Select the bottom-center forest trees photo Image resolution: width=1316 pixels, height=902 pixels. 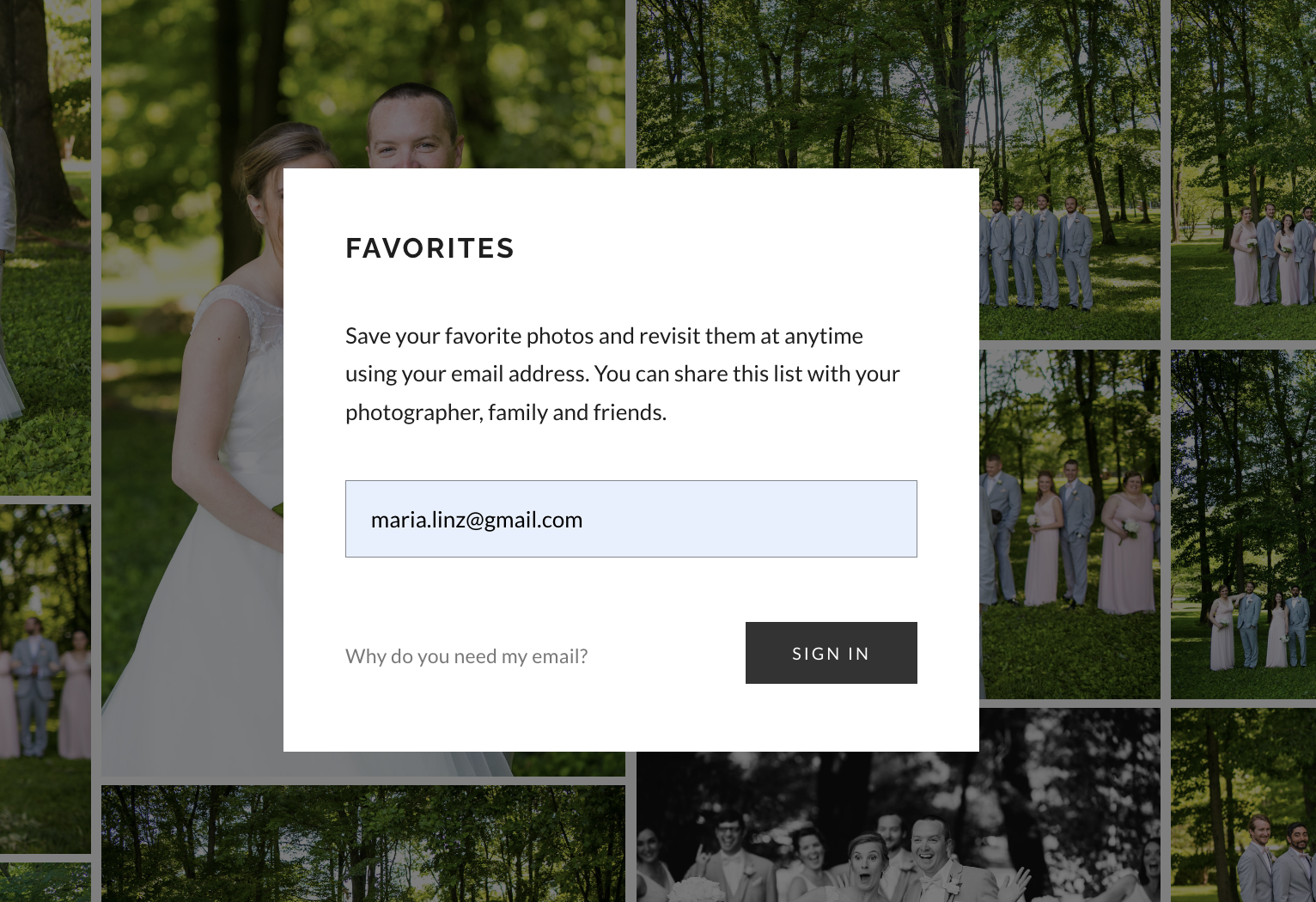[x=363, y=844]
